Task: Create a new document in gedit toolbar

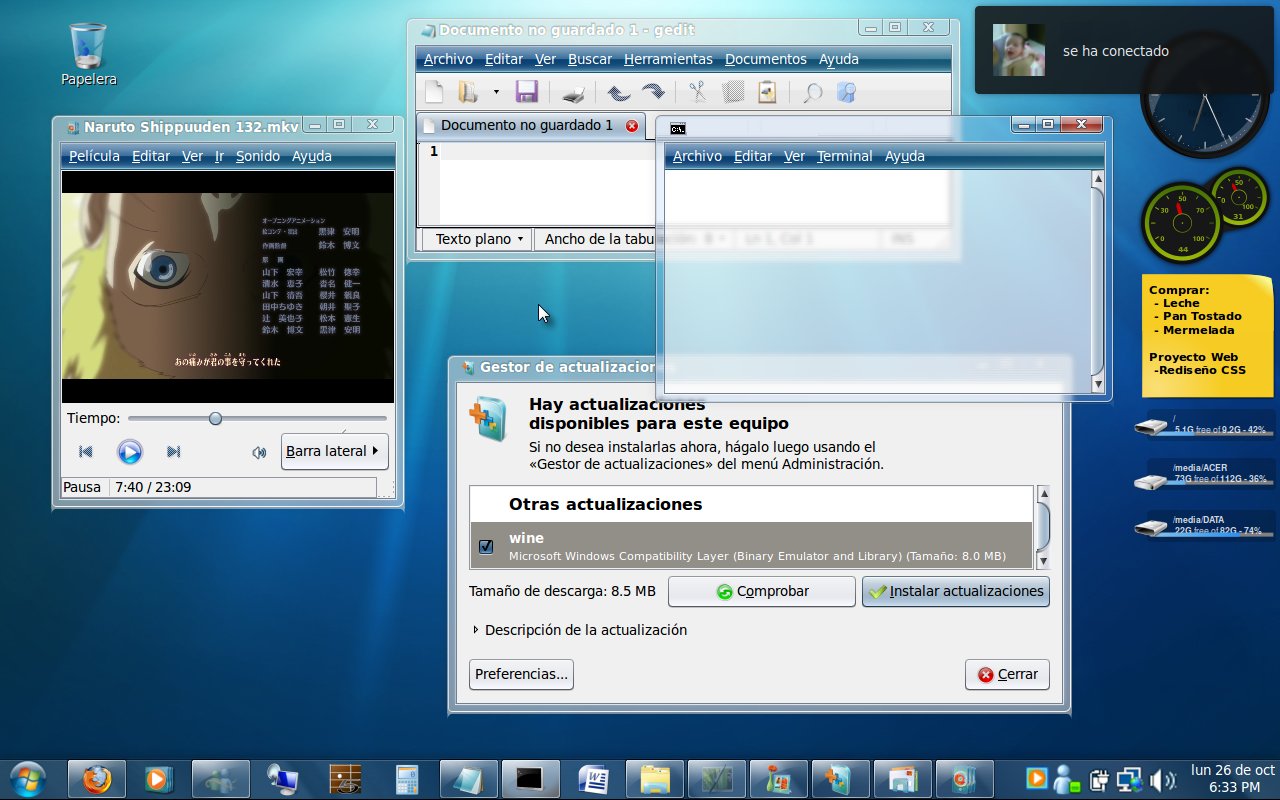Action: (x=434, y=93)
